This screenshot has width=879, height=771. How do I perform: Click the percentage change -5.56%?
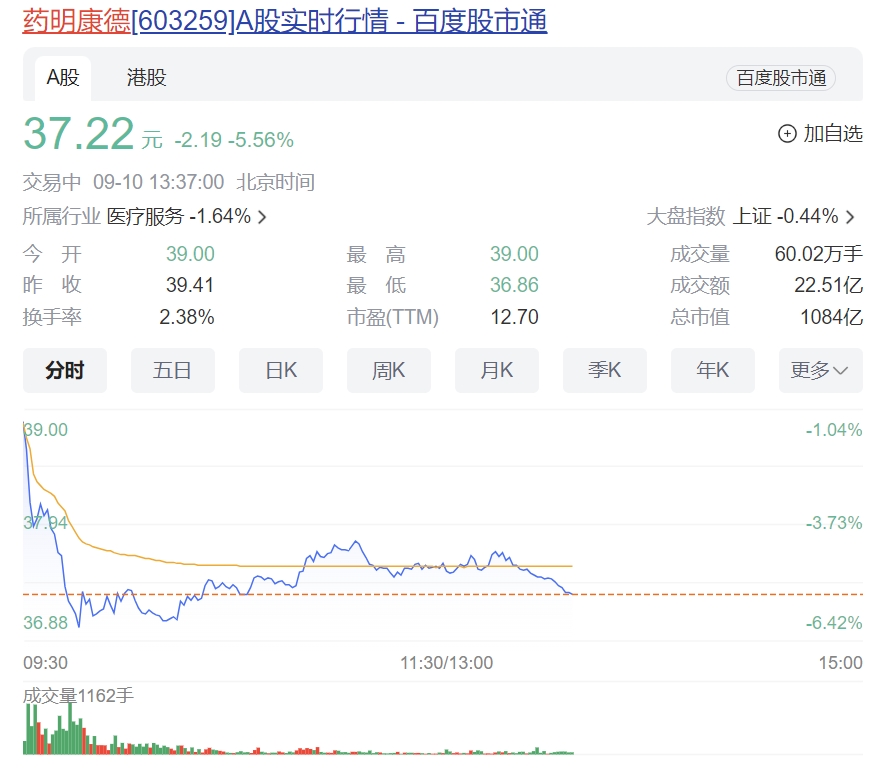click(x=261, y=140)
